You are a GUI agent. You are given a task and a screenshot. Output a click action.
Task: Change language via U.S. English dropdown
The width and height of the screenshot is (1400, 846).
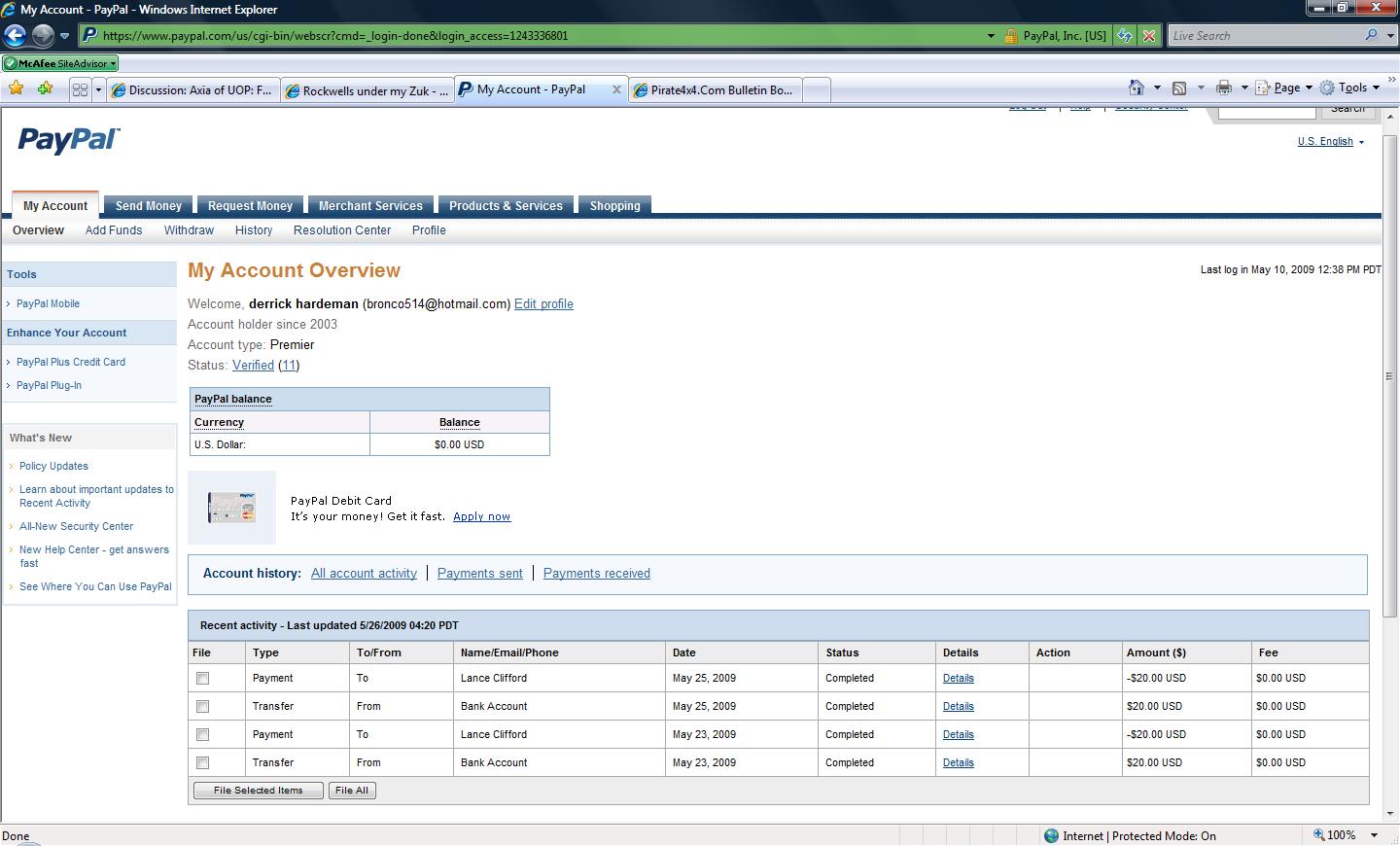pyautogui.click(x=1330, y=142)
